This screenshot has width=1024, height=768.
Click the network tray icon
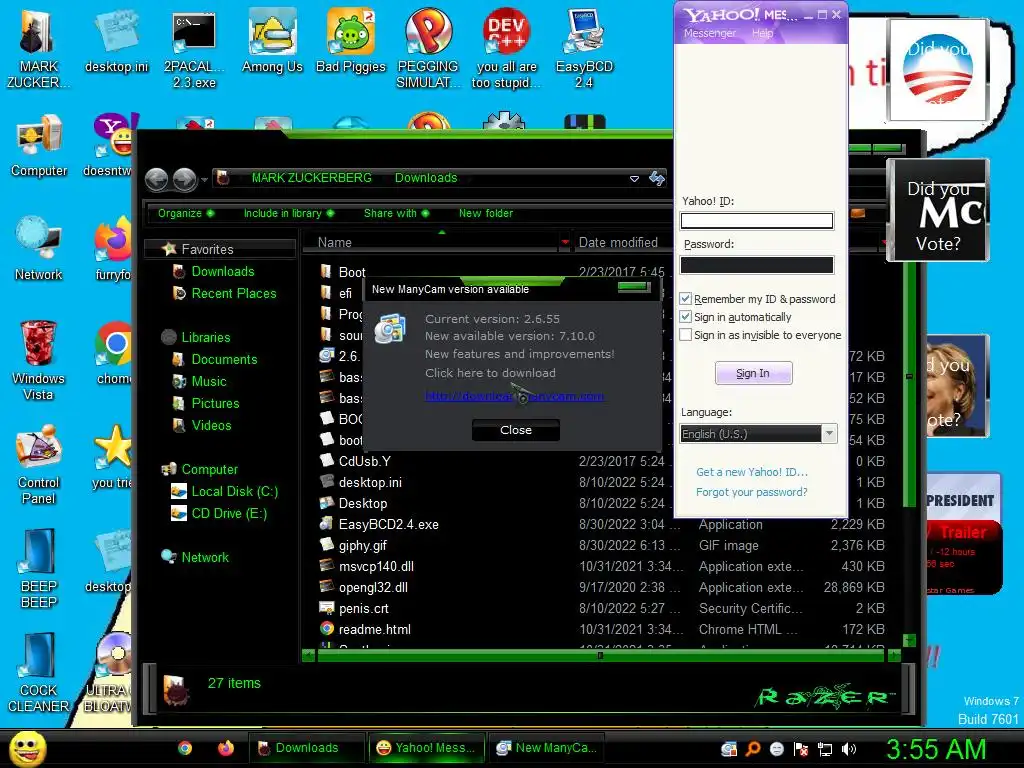[825, 749]
